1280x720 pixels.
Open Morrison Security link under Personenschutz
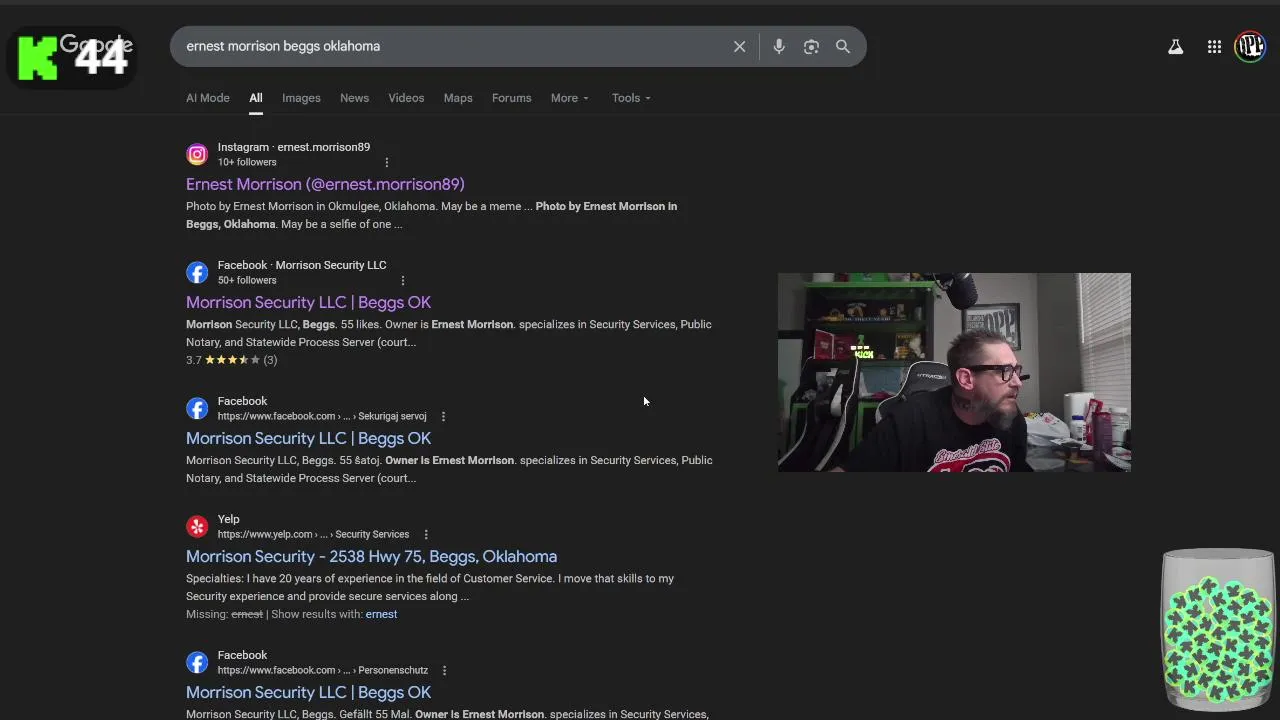click(308, 692)
